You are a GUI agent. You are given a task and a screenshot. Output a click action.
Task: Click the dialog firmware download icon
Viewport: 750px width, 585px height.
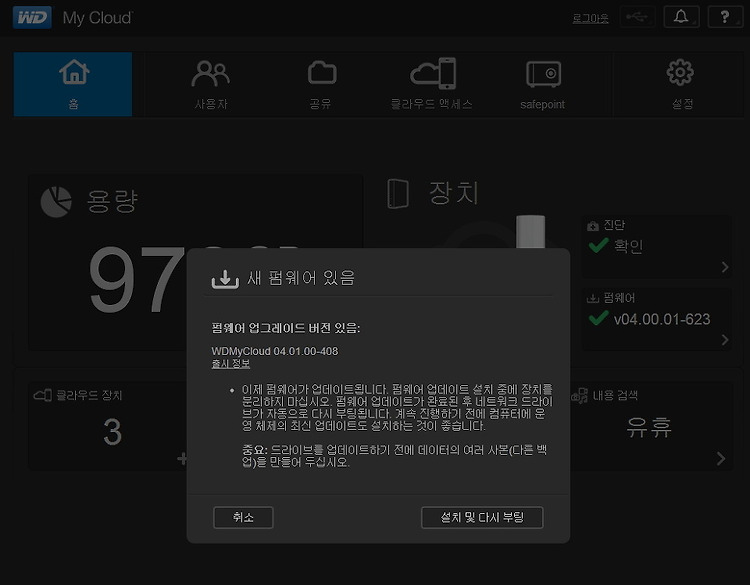point(225,279)
